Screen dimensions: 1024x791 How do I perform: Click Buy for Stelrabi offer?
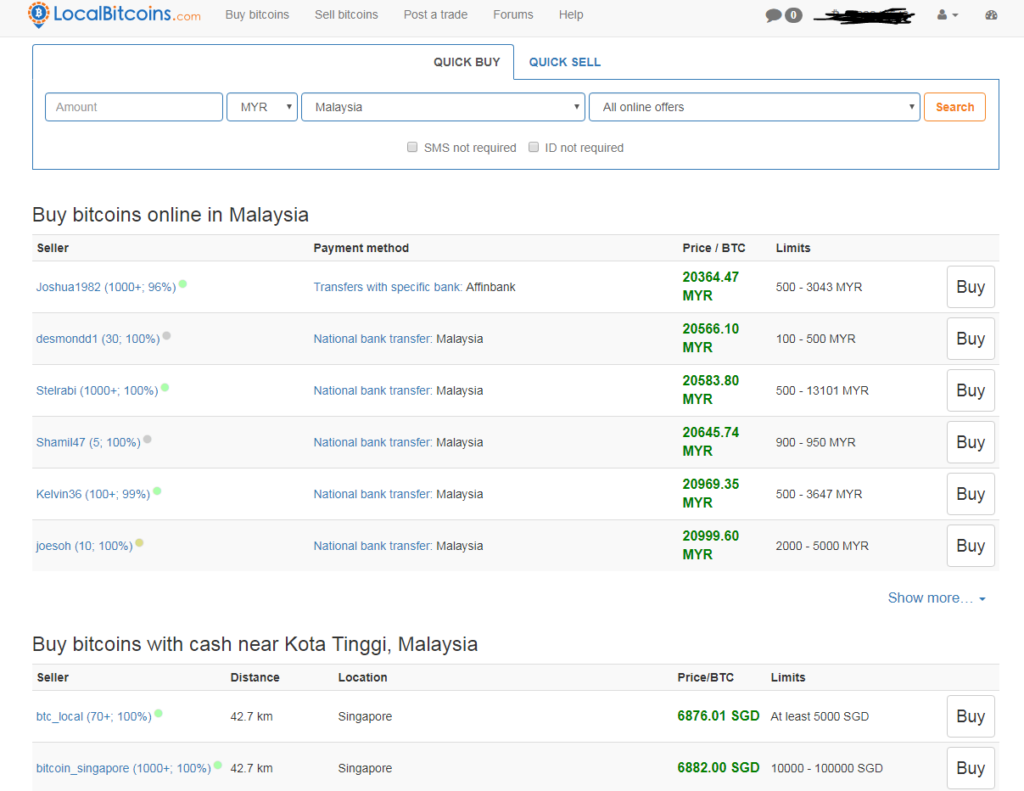pos(970,390)
